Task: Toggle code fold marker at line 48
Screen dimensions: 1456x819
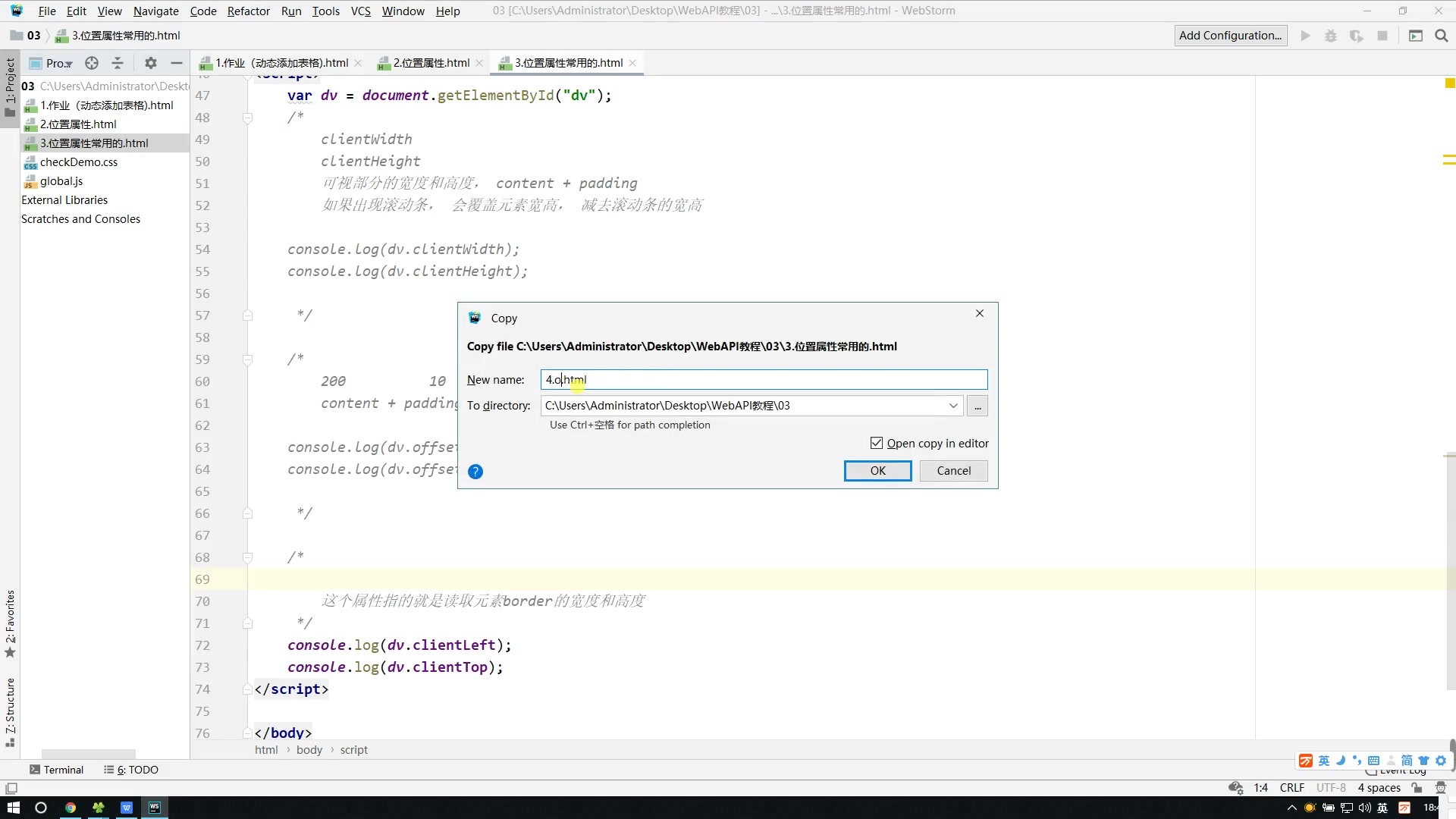Action: [x=247, y=118]
